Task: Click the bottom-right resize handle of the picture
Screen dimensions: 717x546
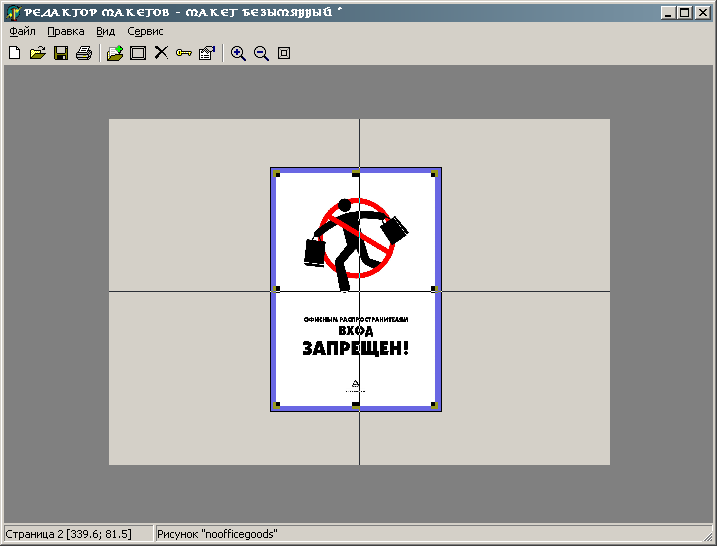Action: coord(434,405)
